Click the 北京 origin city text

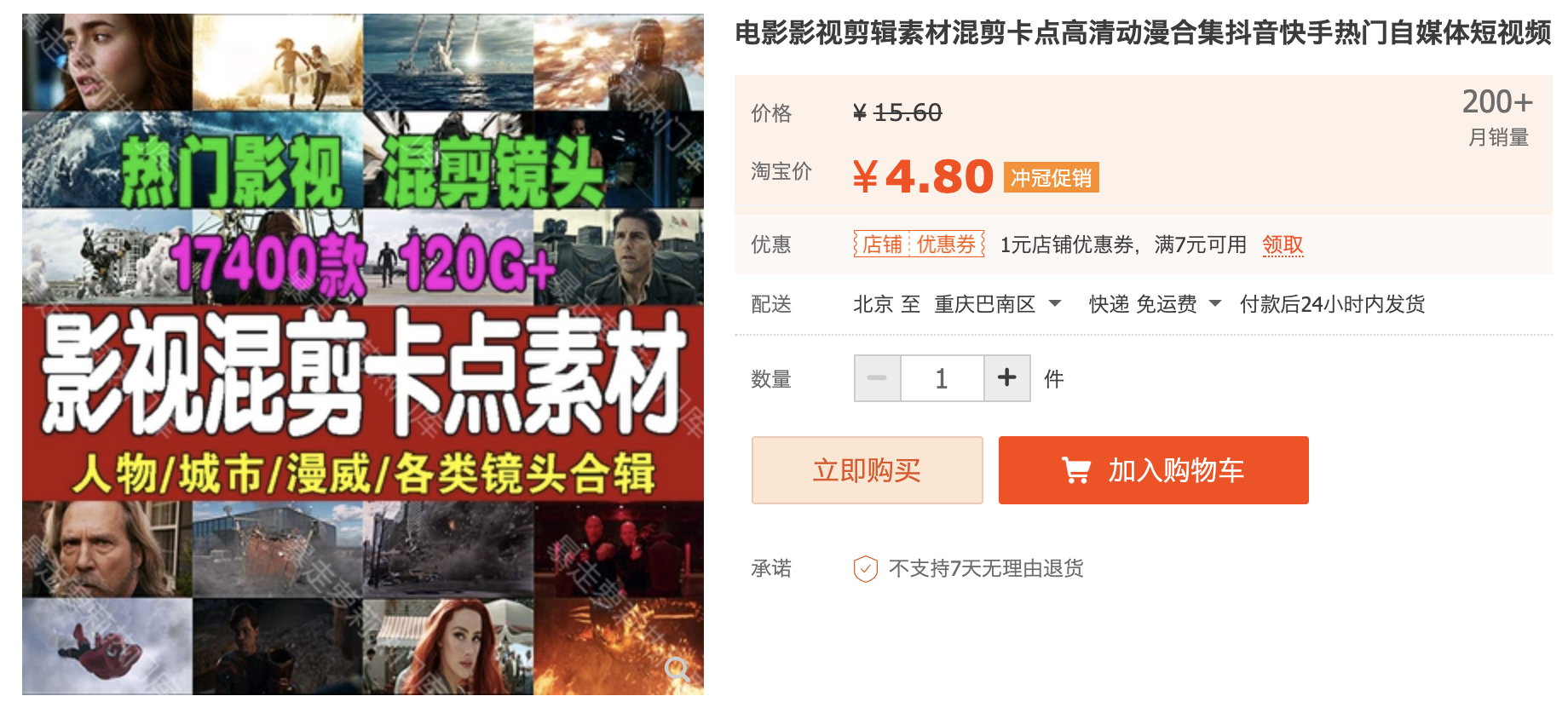873,304
